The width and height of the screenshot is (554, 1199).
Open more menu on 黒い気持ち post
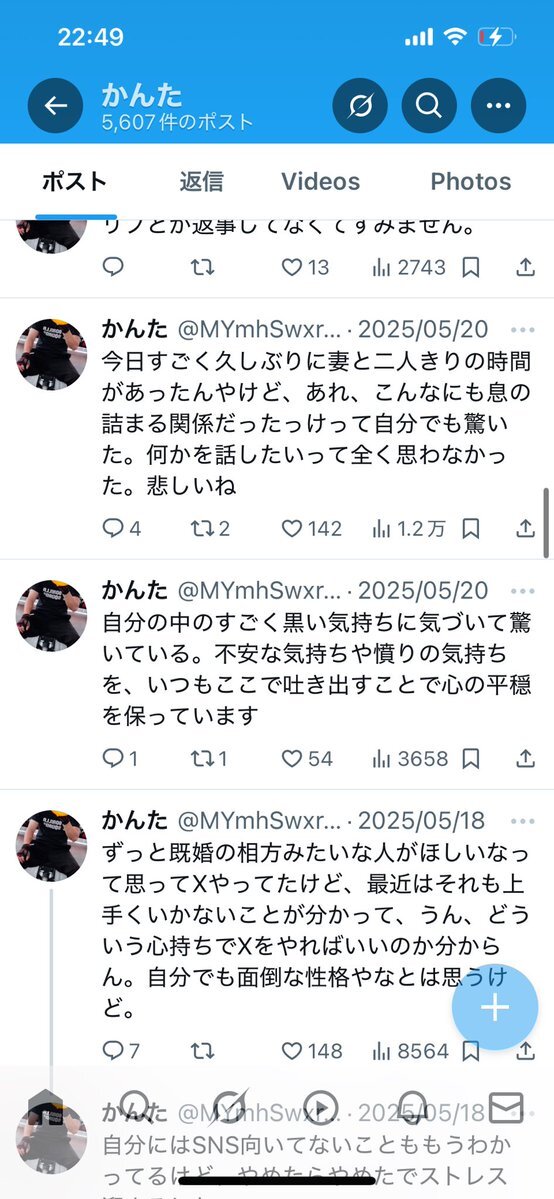coord(523,591)
